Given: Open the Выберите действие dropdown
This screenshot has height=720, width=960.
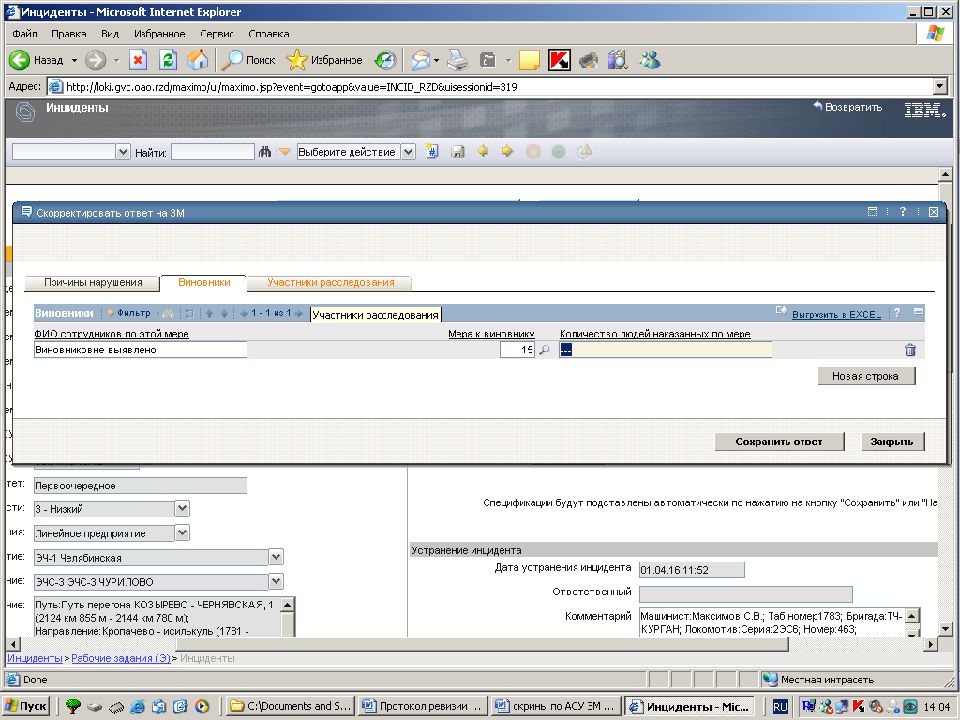Looking at the screenshot, I should click(x=408, y=152).
